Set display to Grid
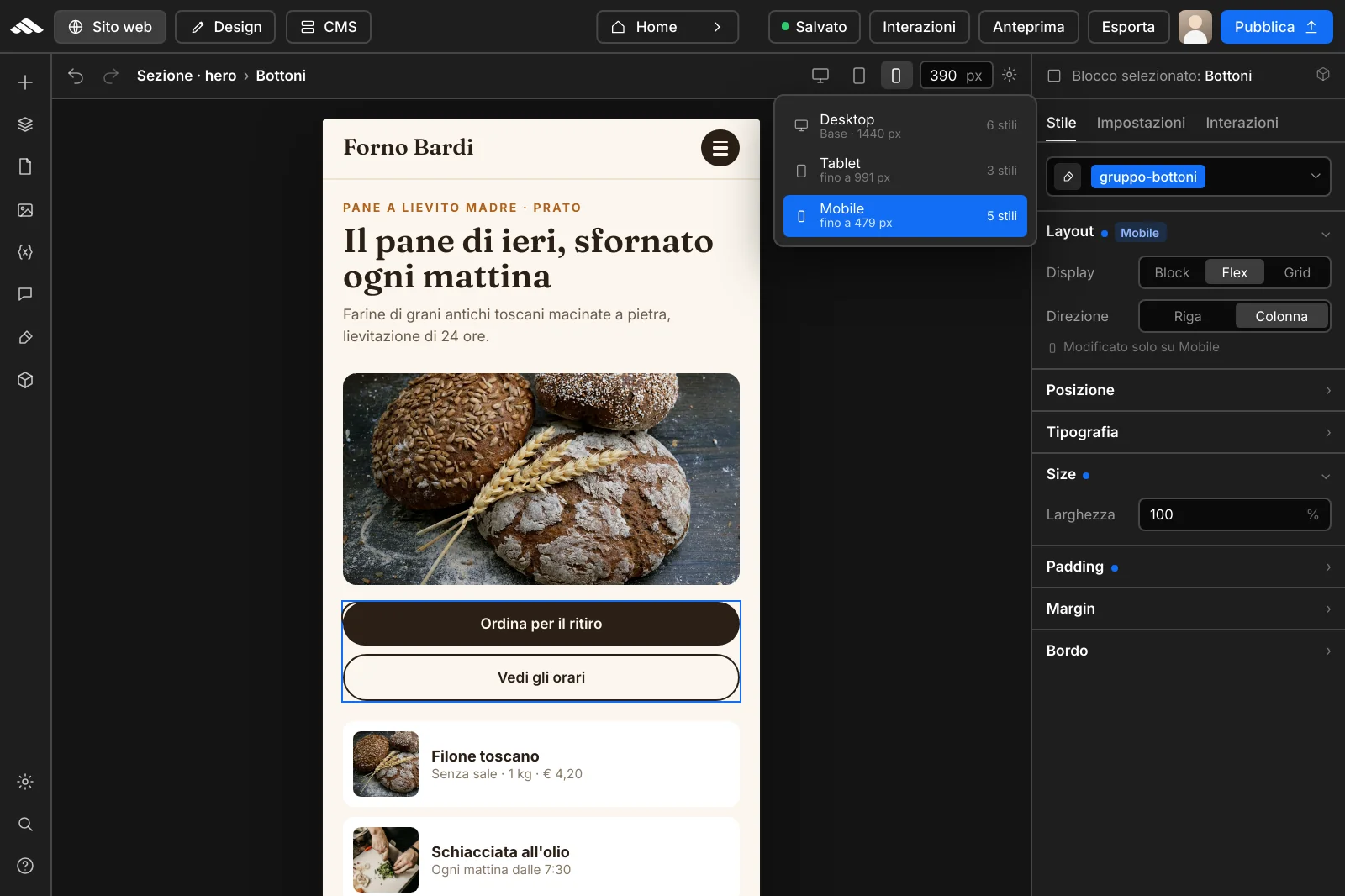1345x896 pixels. pos(1297,272)
